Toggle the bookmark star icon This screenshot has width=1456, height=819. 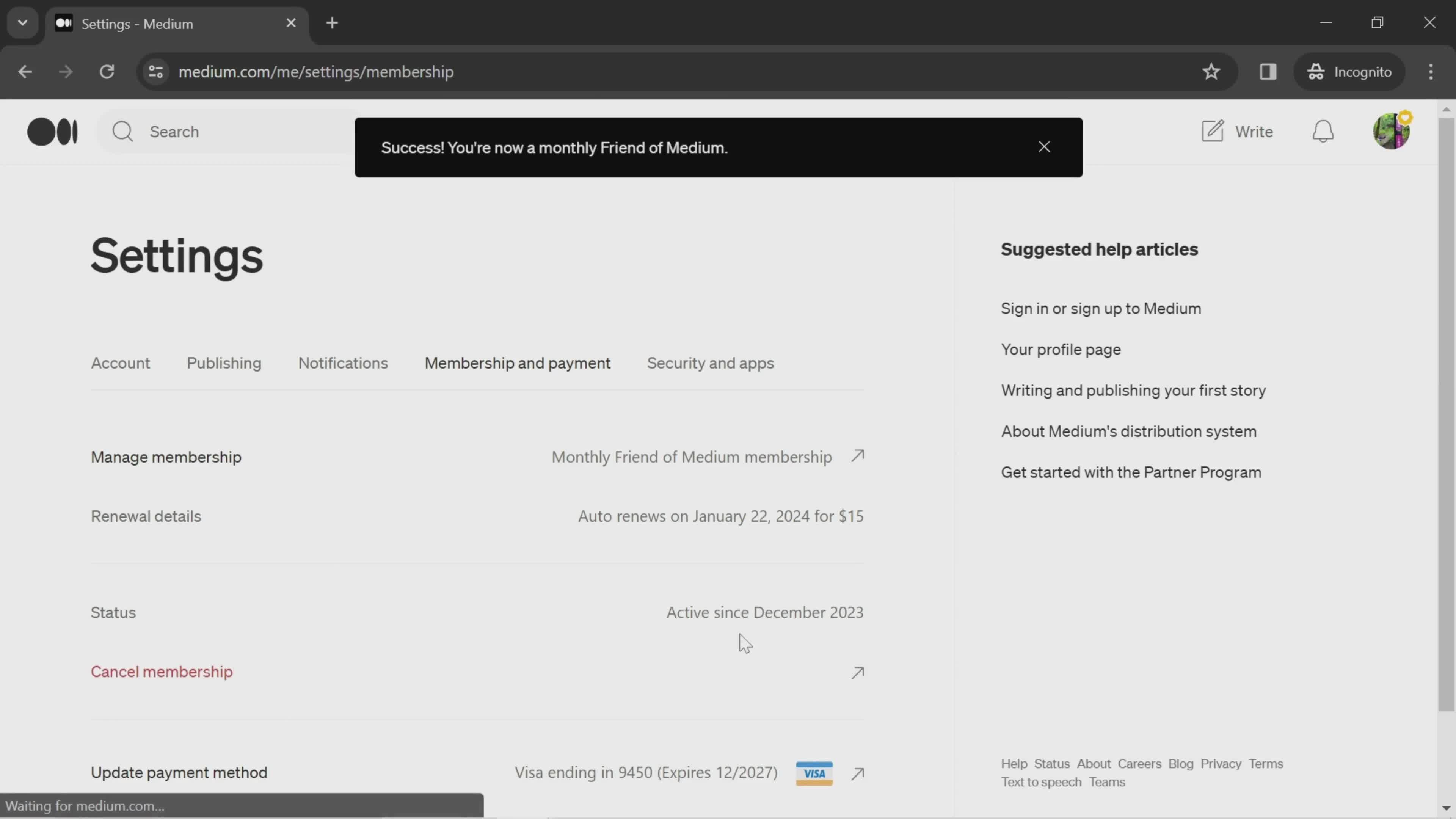click(1211, 71)
